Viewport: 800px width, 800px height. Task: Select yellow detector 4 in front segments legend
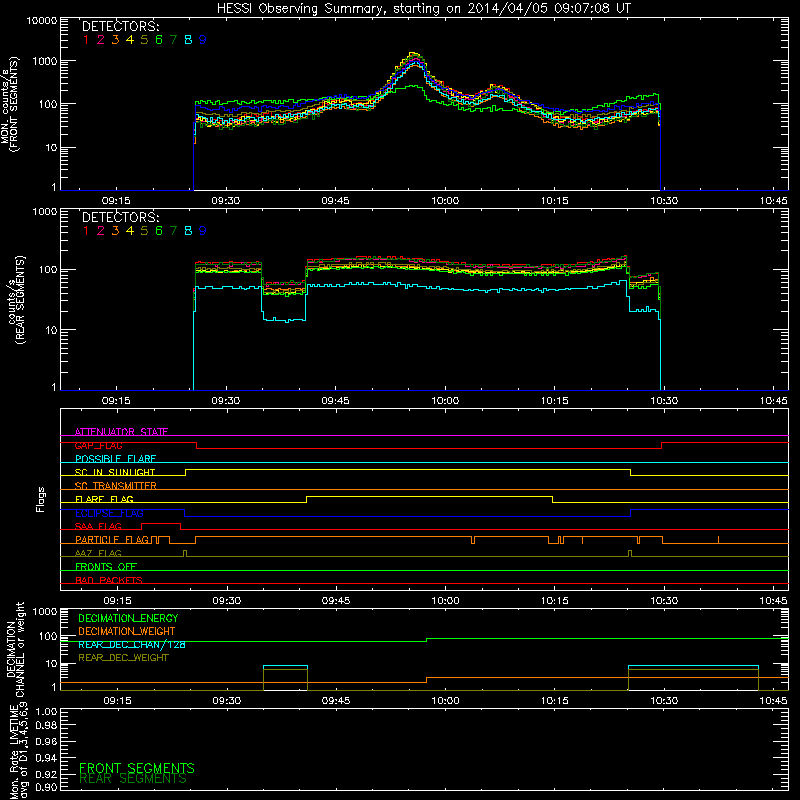pyautogui.click(x=130, y=40)
